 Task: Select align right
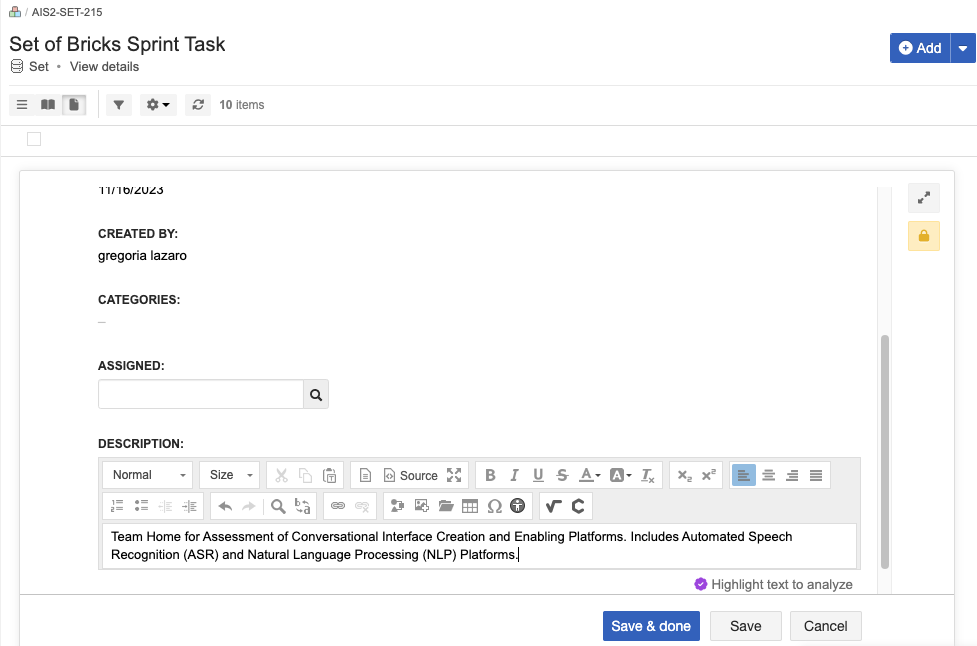(792, 475)
